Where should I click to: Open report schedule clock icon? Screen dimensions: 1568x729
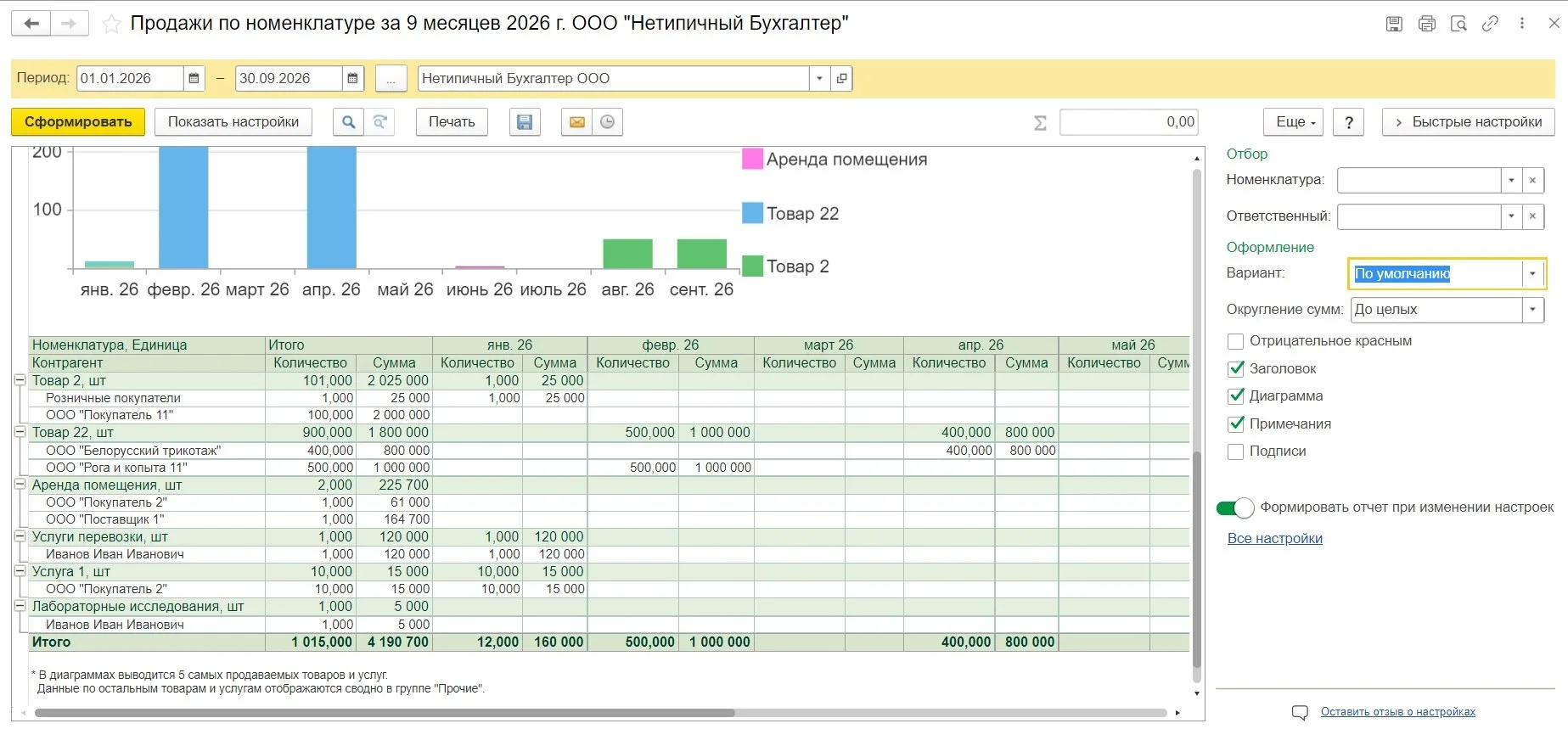(x=608, y=122)
